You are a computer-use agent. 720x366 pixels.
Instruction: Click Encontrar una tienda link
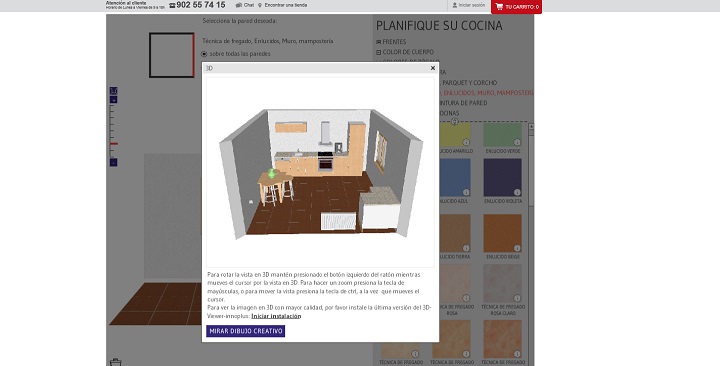tap(282, 5)
